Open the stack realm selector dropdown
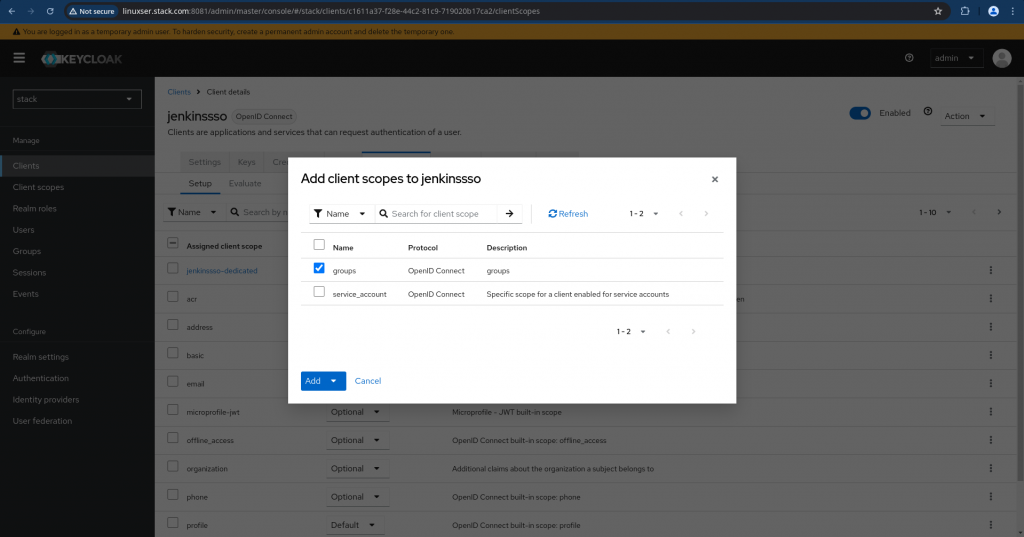This screenshot has height=537, width=1024. click(x=77, y=99)
